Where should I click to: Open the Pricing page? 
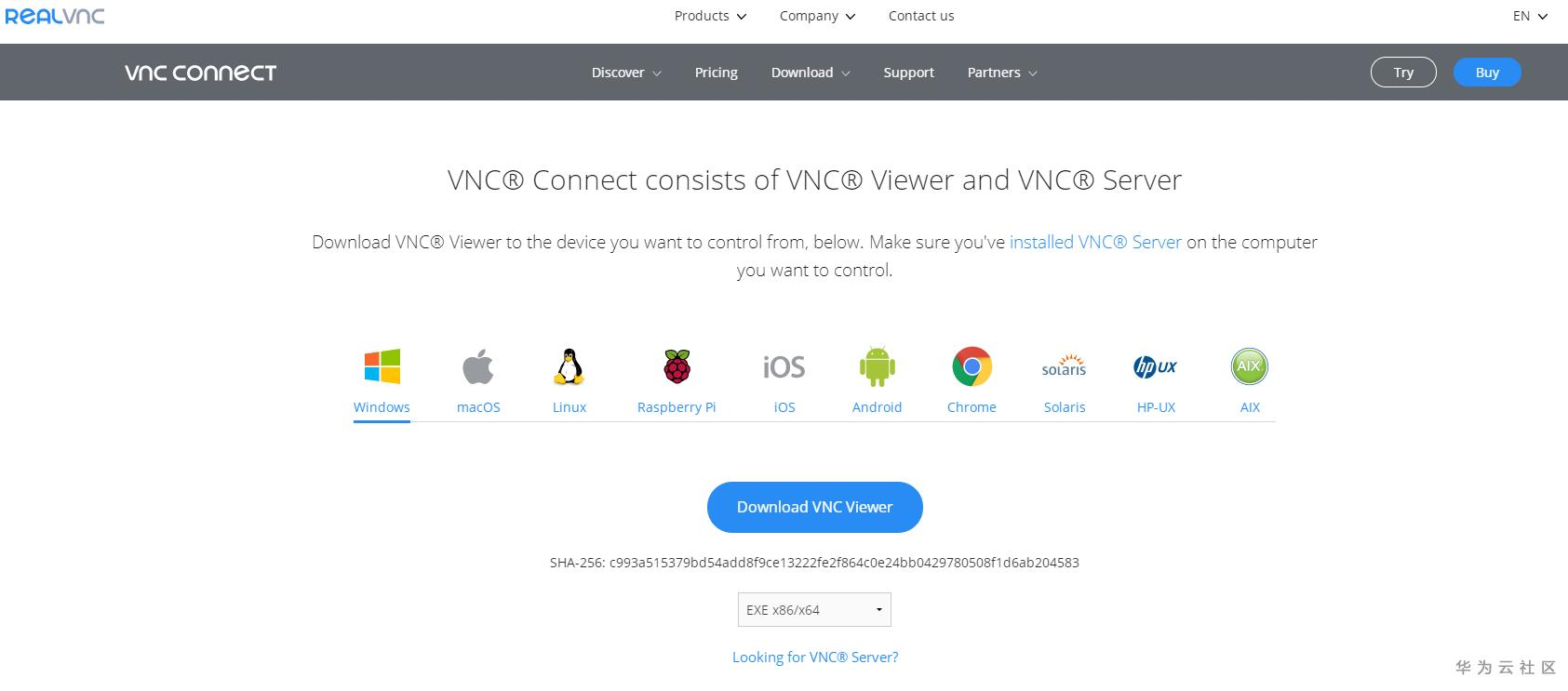716,73
